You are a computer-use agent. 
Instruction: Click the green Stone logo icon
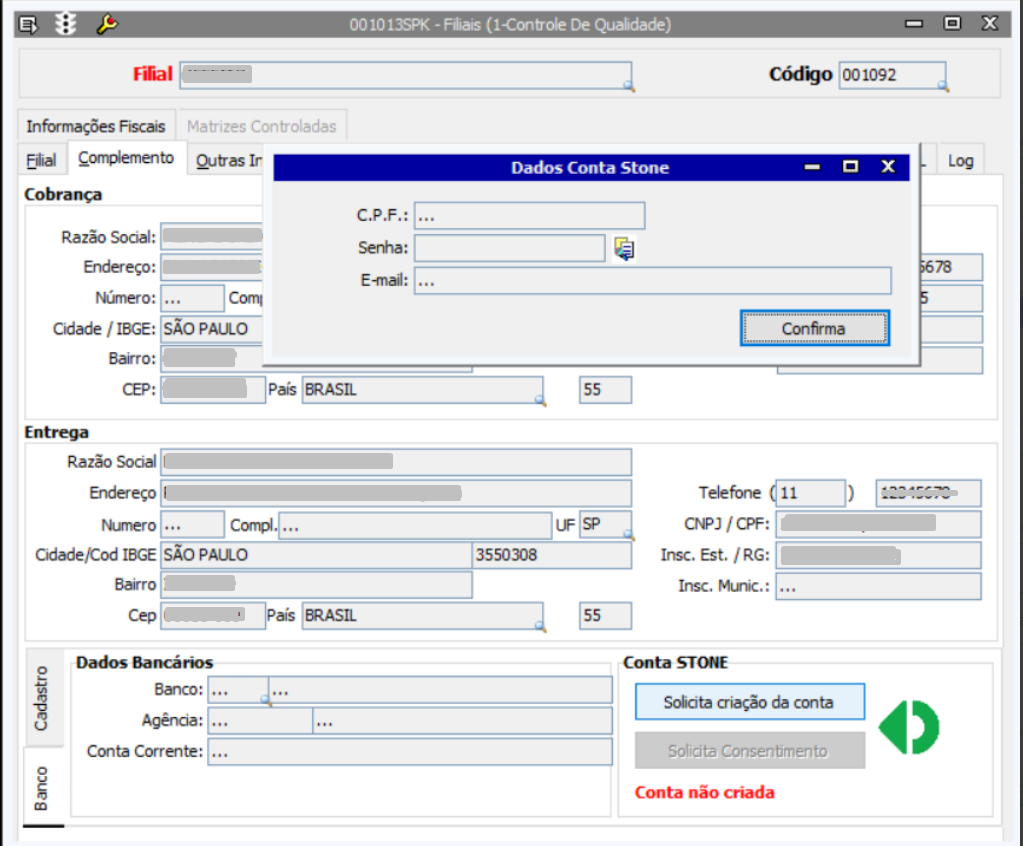[x=909, y=727]
